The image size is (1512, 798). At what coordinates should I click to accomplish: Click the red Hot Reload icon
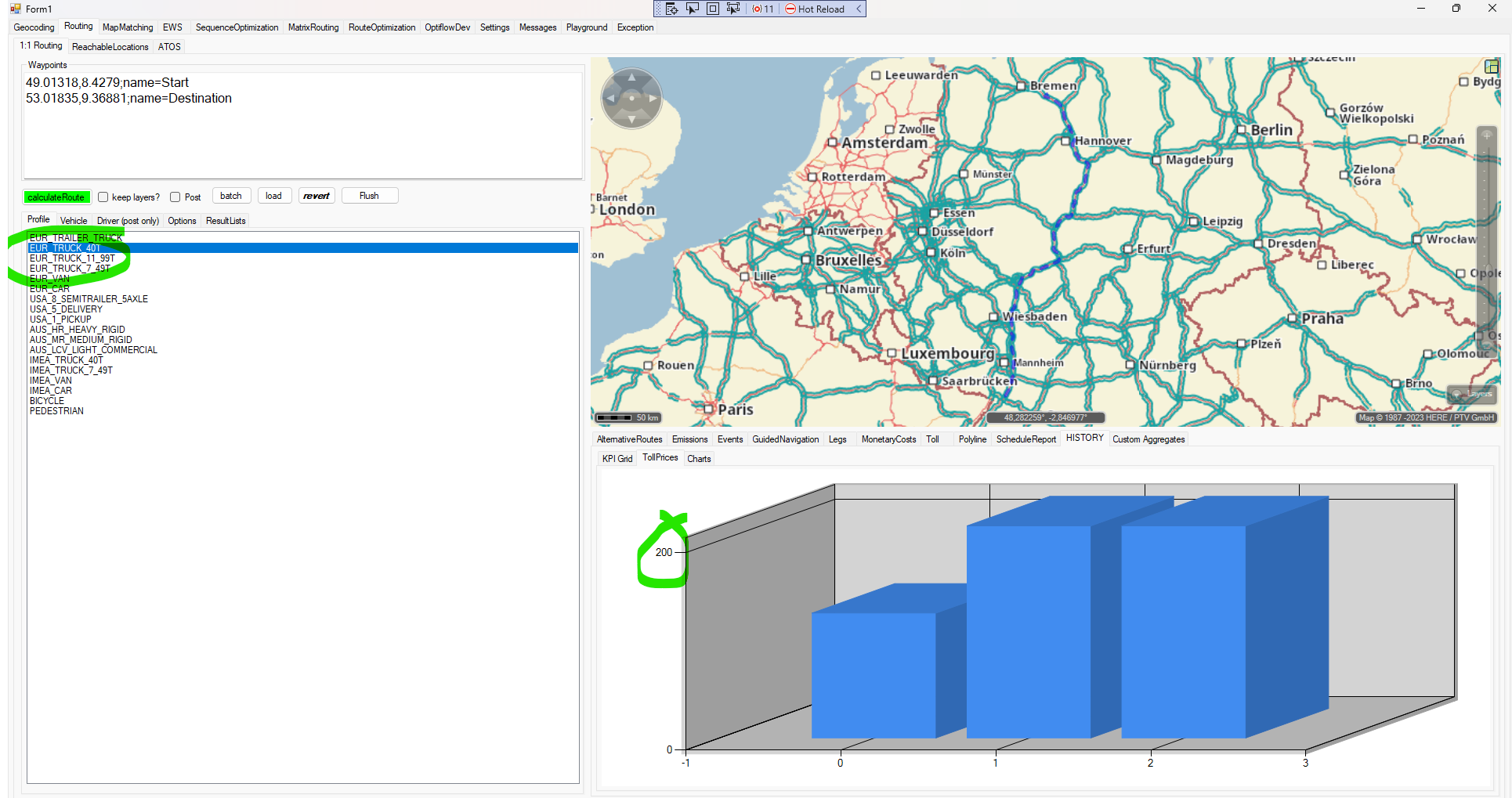(790, 9)
